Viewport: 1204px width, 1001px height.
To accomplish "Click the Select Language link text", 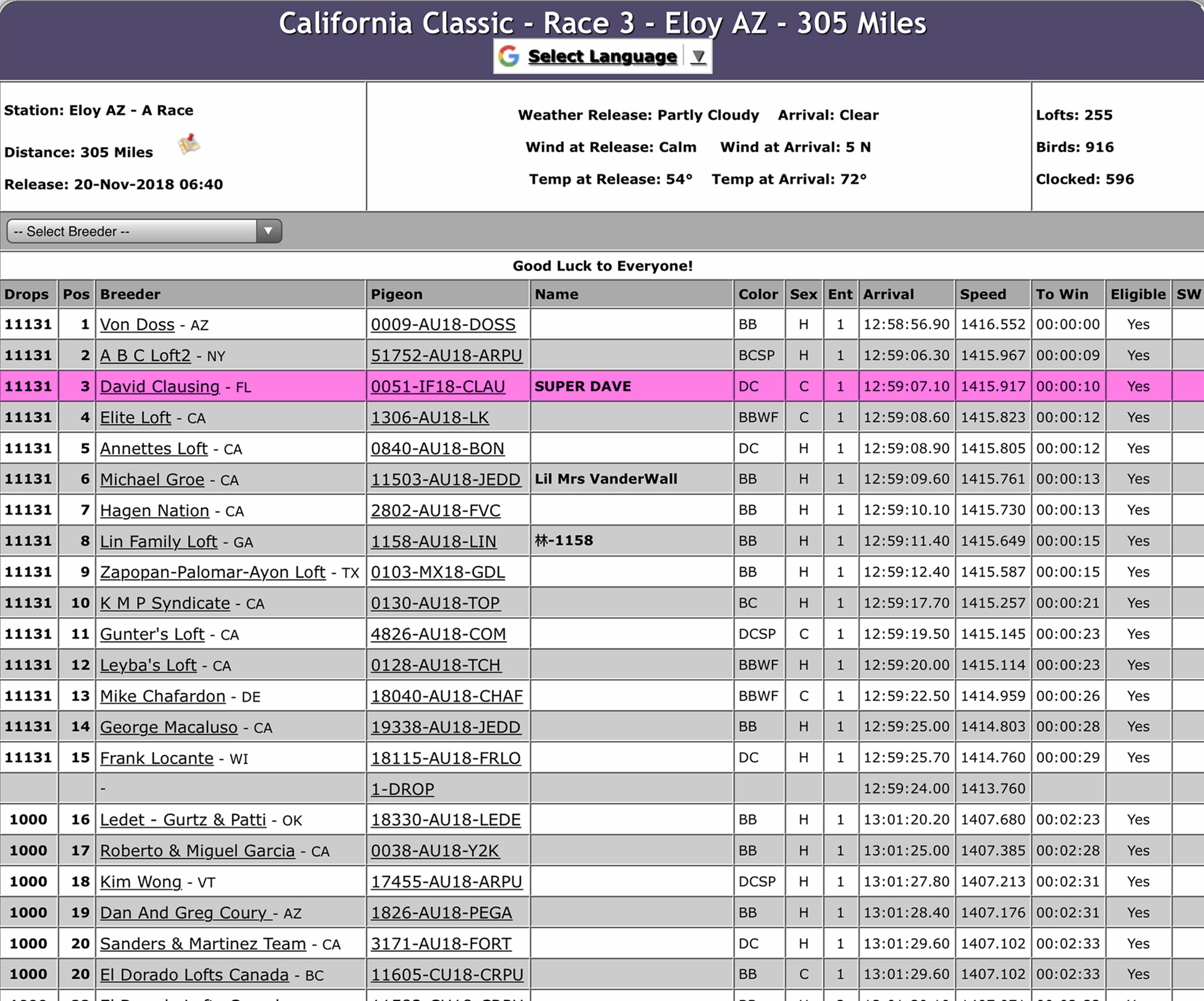I will click(x=602, y=56).
